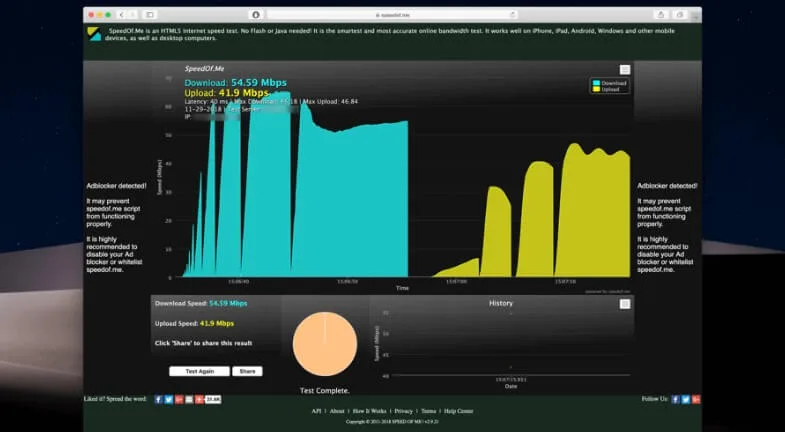Screen dimensions: 785x432
Task: Open the extension icon left of address bar
Action: (256, 15)
